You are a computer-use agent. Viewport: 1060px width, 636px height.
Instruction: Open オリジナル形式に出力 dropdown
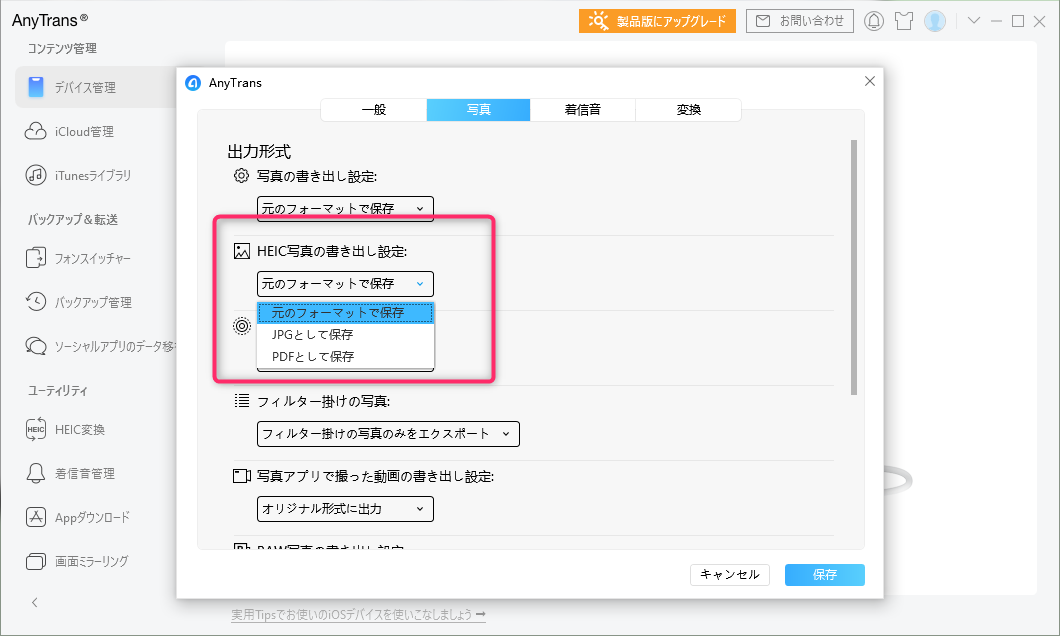[345, 509]
